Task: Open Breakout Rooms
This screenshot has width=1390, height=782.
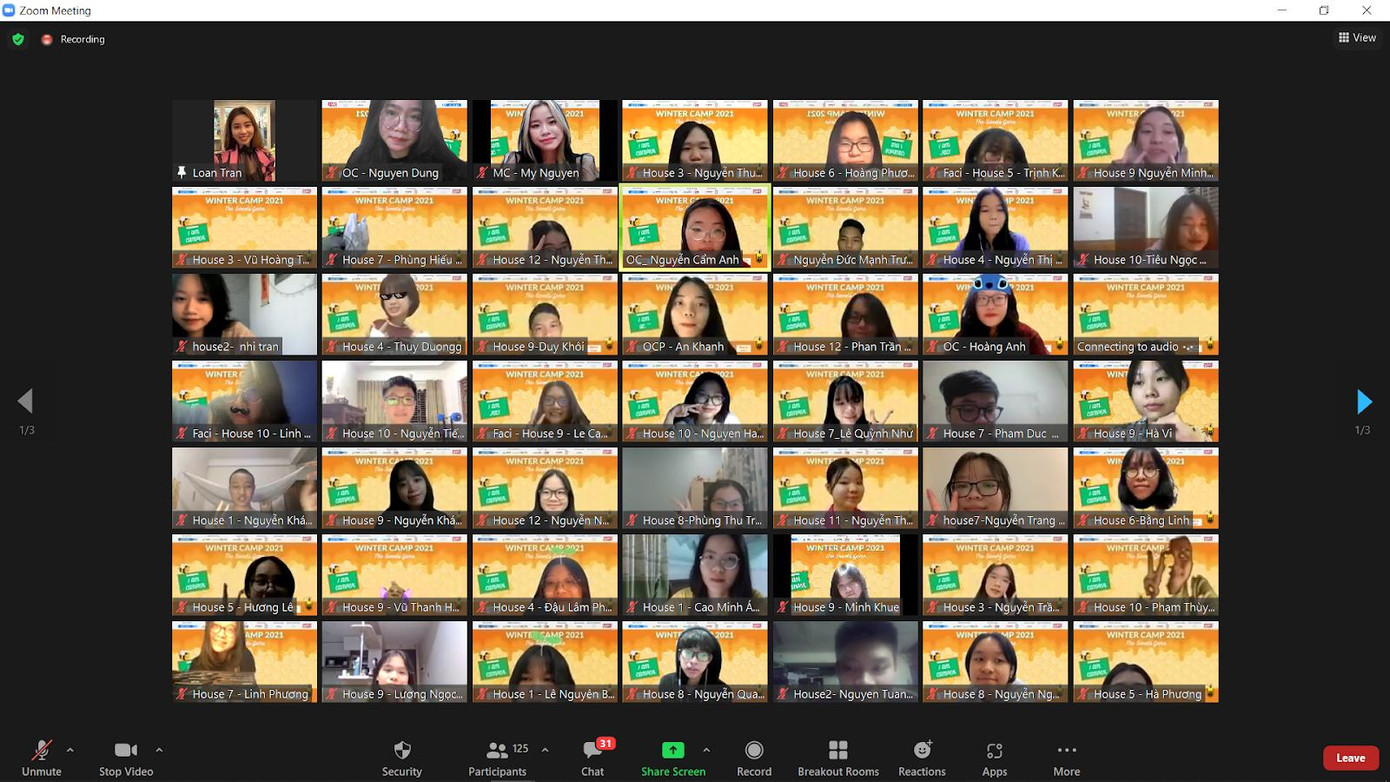Action: [x=837, y=758]
